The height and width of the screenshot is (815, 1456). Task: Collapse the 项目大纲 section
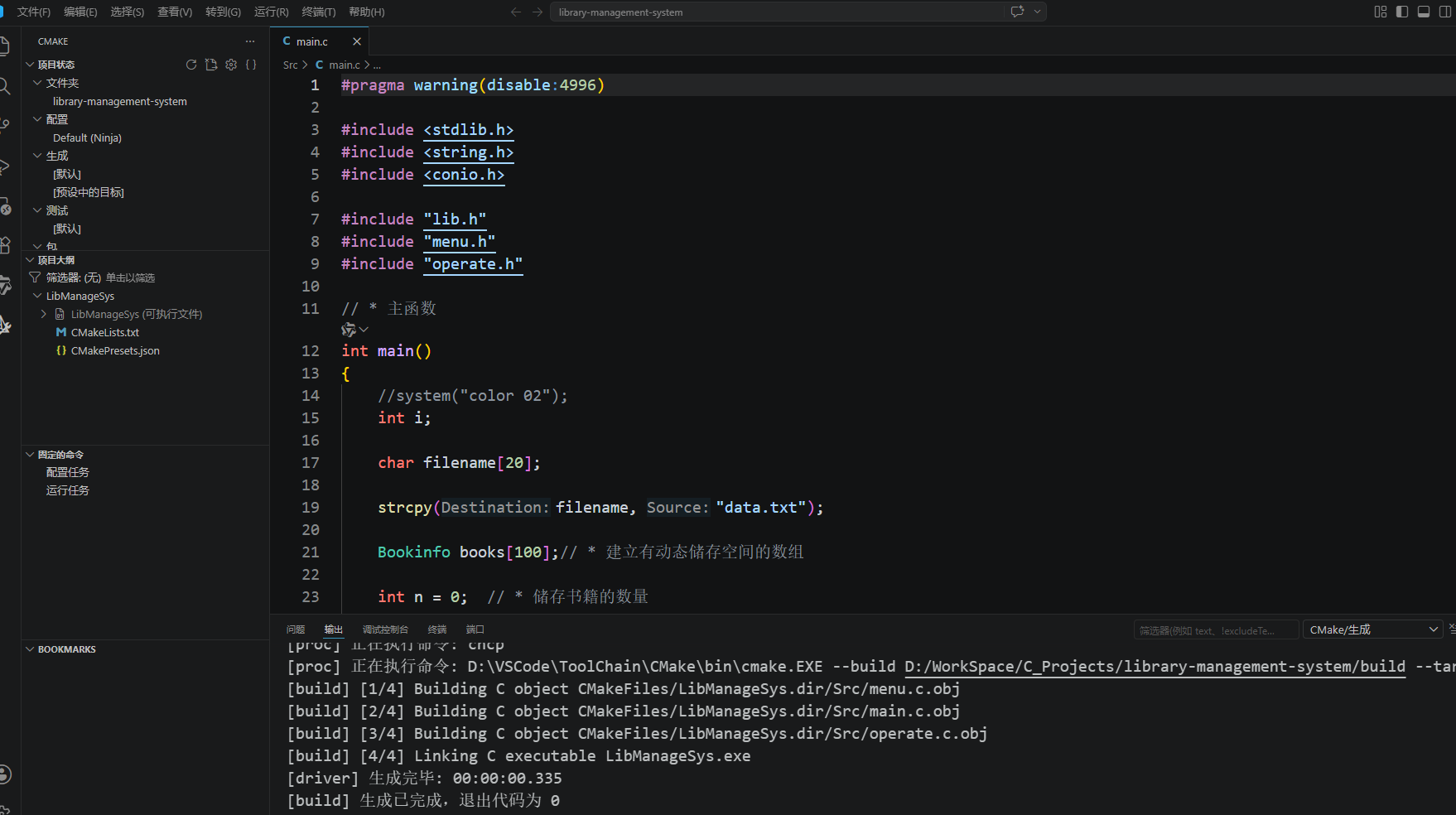30,260
